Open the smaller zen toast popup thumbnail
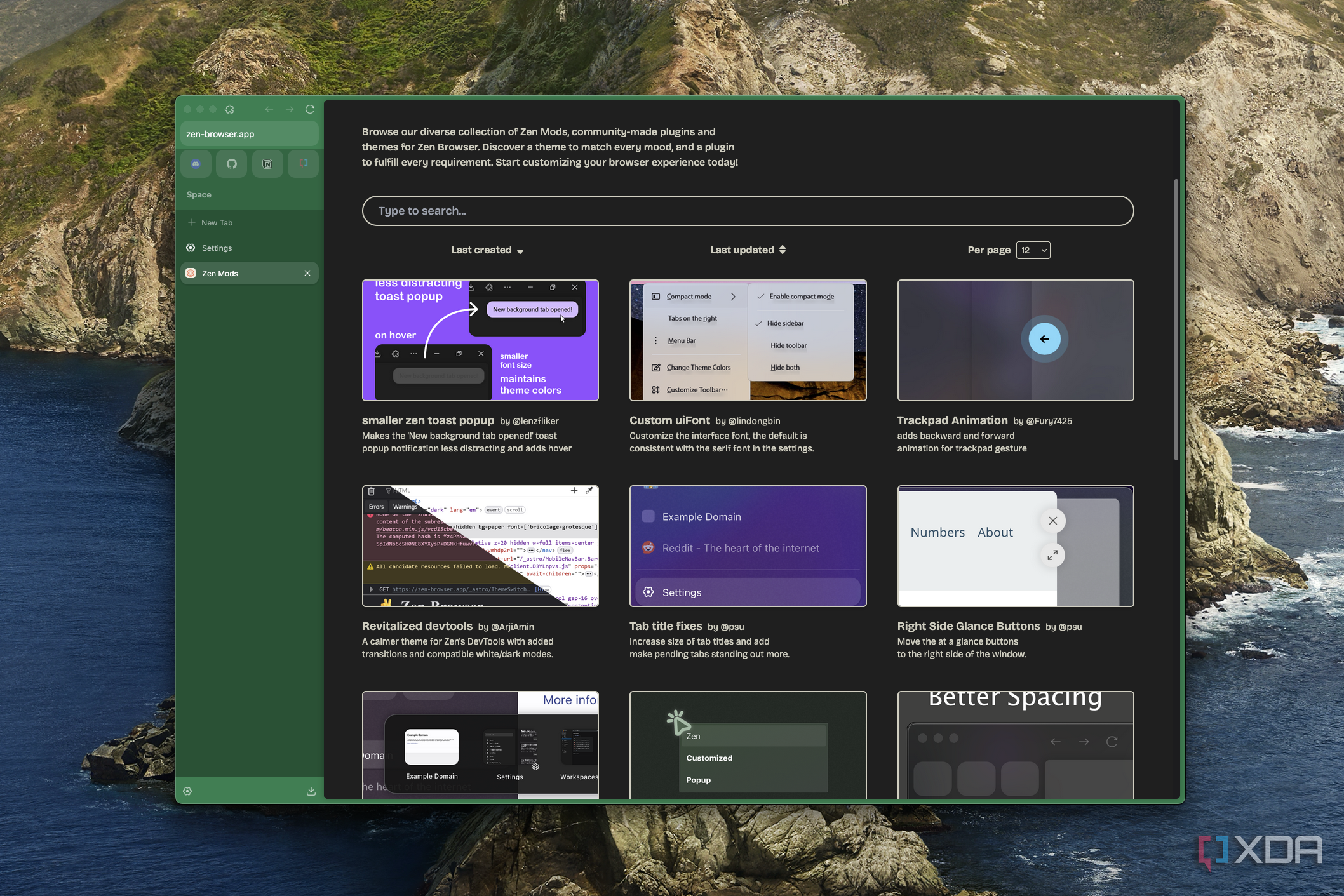 click(480, 340)
